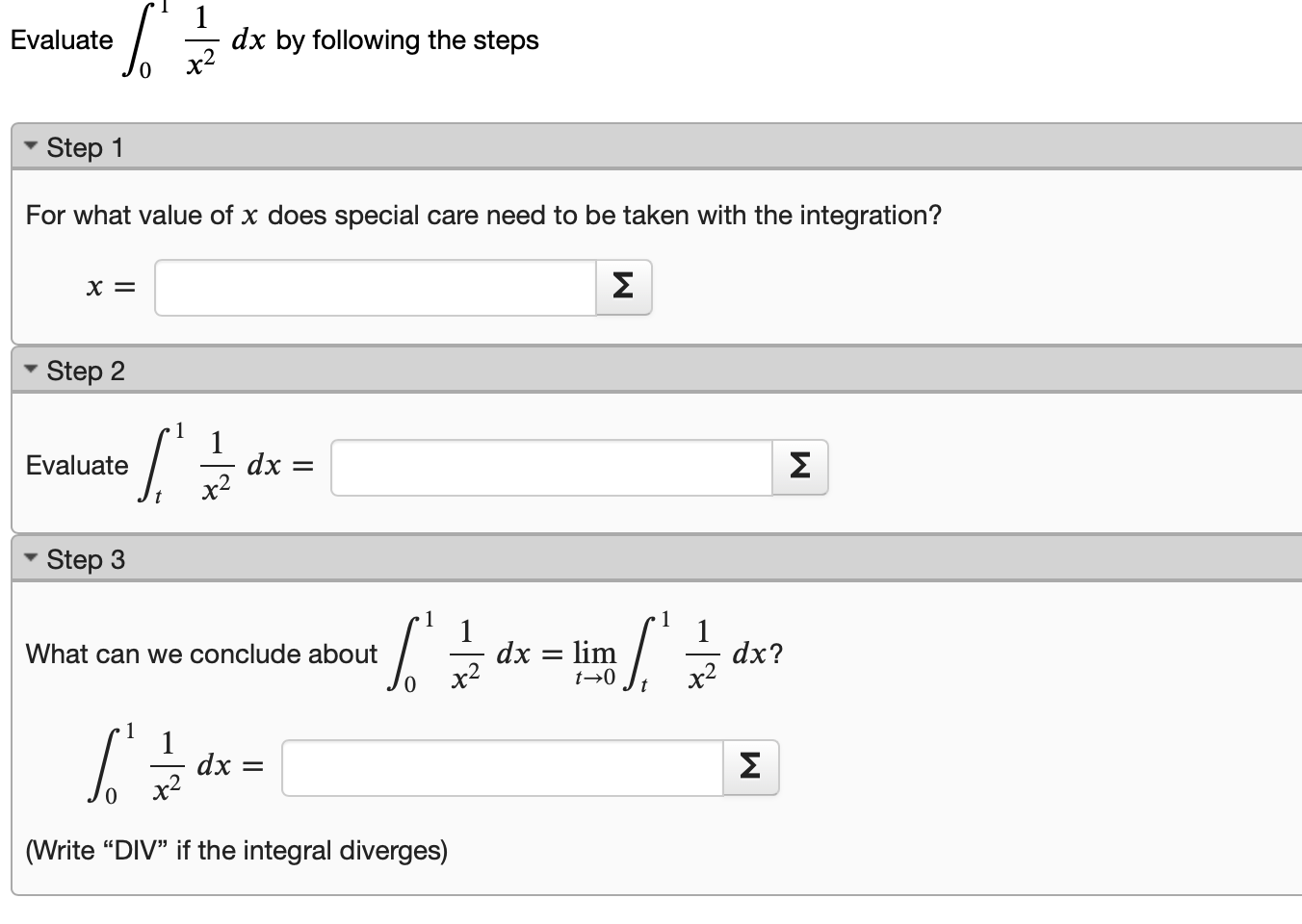This screenshot has width=1302, height=924.
Task: Click the Step 3 disclosure triangle
Action: (x=31, y=556)
